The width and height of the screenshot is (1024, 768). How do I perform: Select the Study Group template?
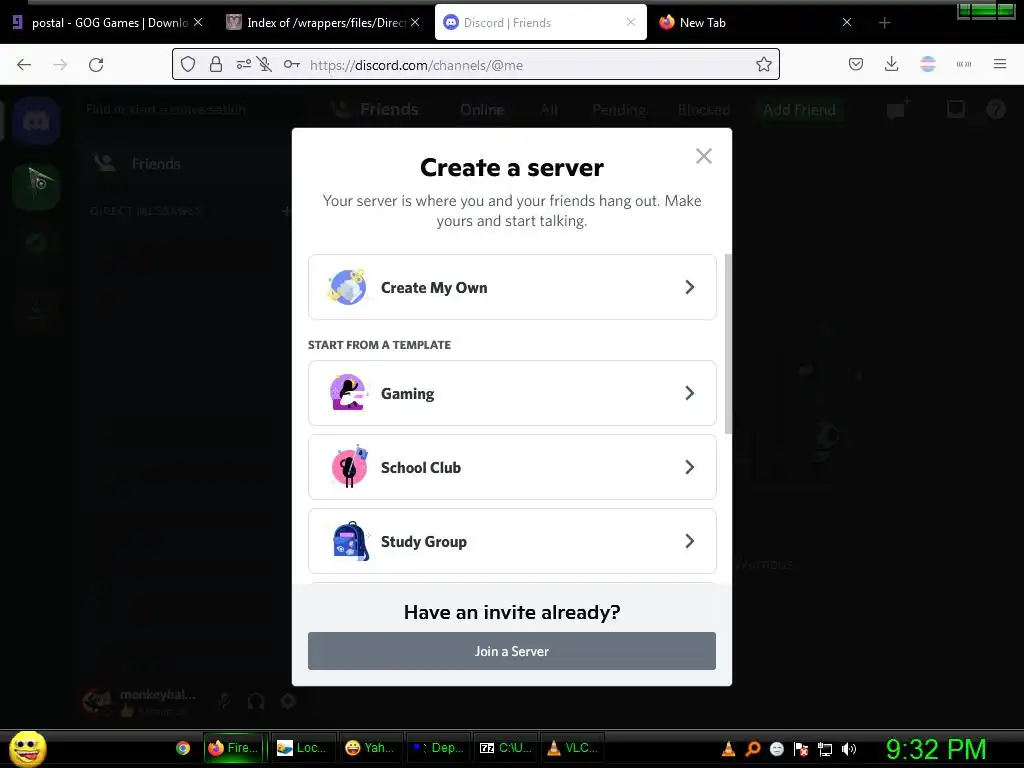[512, 541]
